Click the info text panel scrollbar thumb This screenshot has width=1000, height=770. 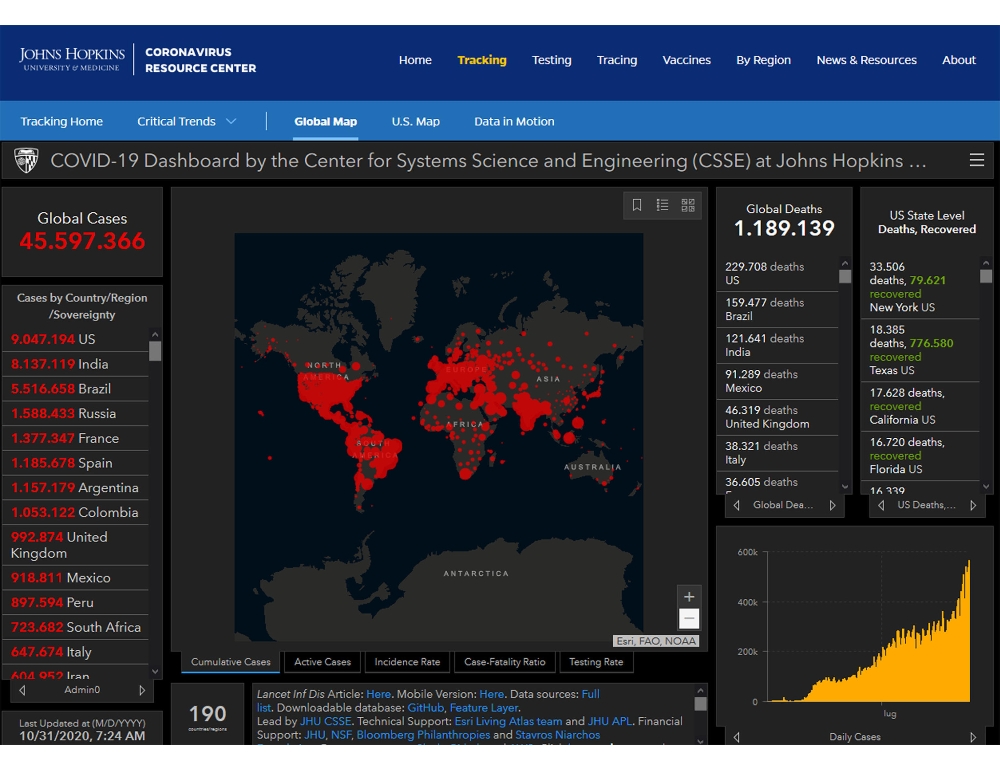tap(700, 703)
